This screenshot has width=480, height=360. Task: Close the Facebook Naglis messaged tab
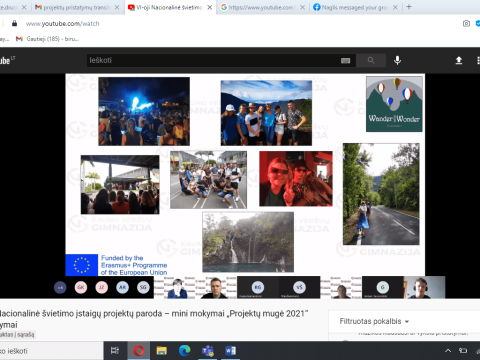click(x=395, y=7)
